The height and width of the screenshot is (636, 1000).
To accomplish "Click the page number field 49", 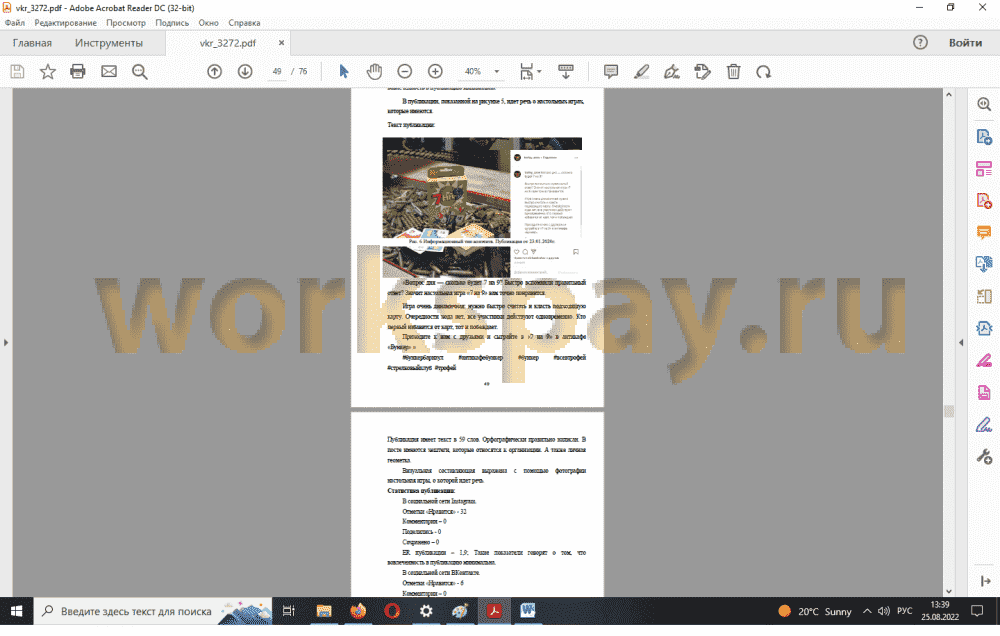I will click(x=277, y=71).
